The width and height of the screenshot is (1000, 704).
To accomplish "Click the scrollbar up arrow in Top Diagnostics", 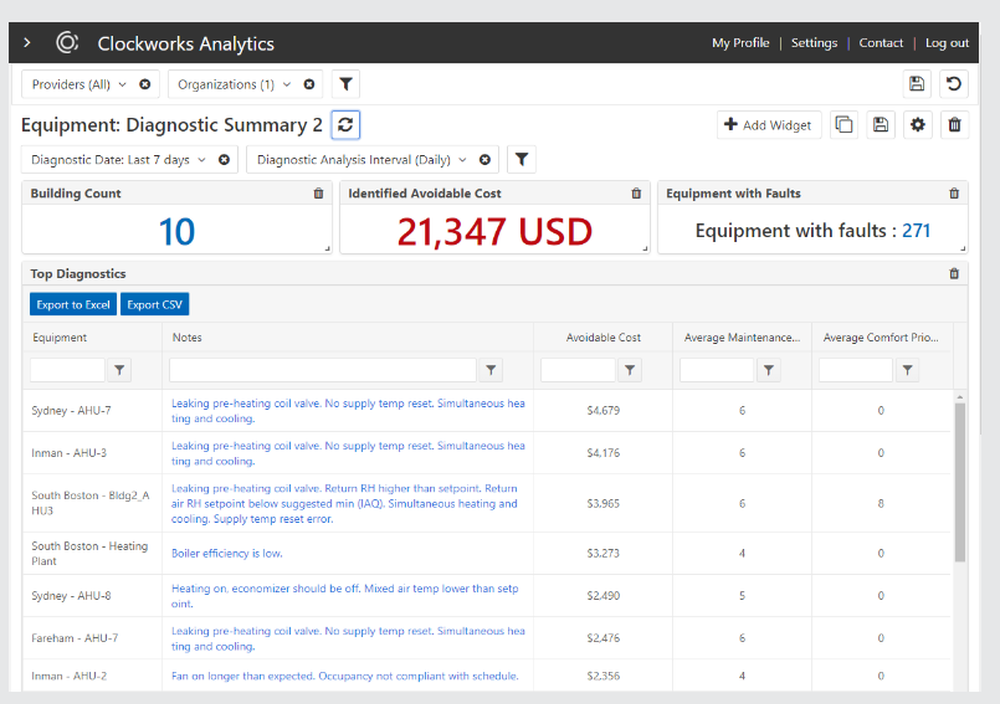I will tap(960, 397).
